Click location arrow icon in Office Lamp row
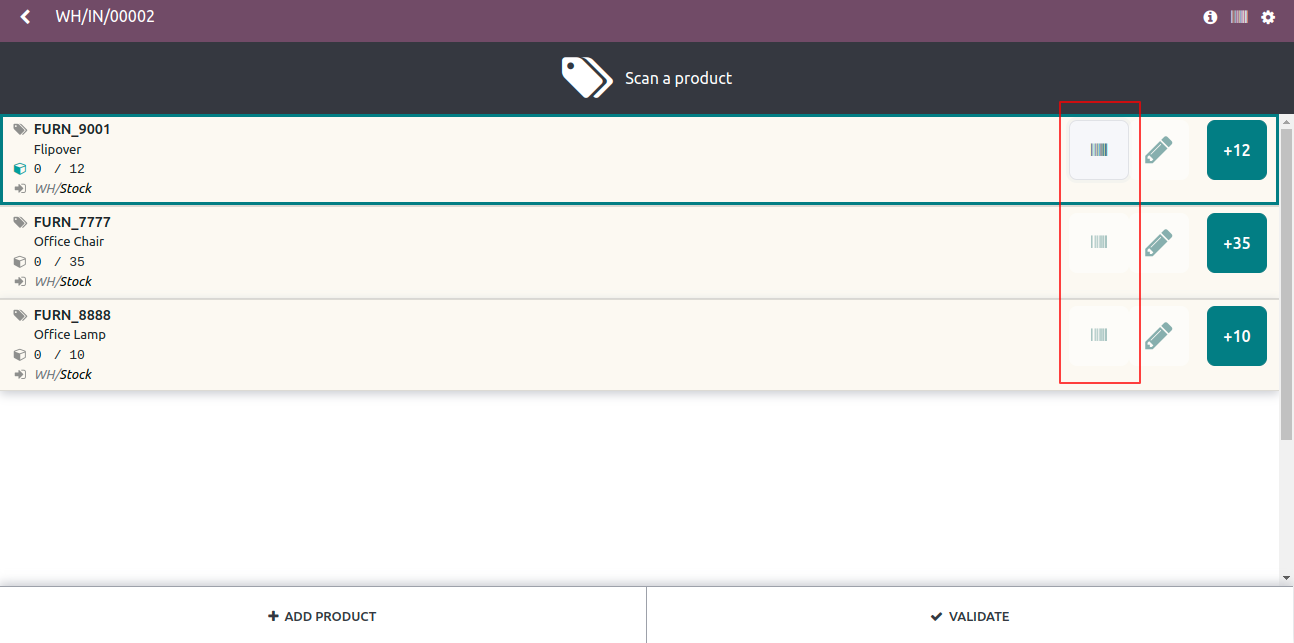Screen dimensions: 1294x643 tap(20, 374)
